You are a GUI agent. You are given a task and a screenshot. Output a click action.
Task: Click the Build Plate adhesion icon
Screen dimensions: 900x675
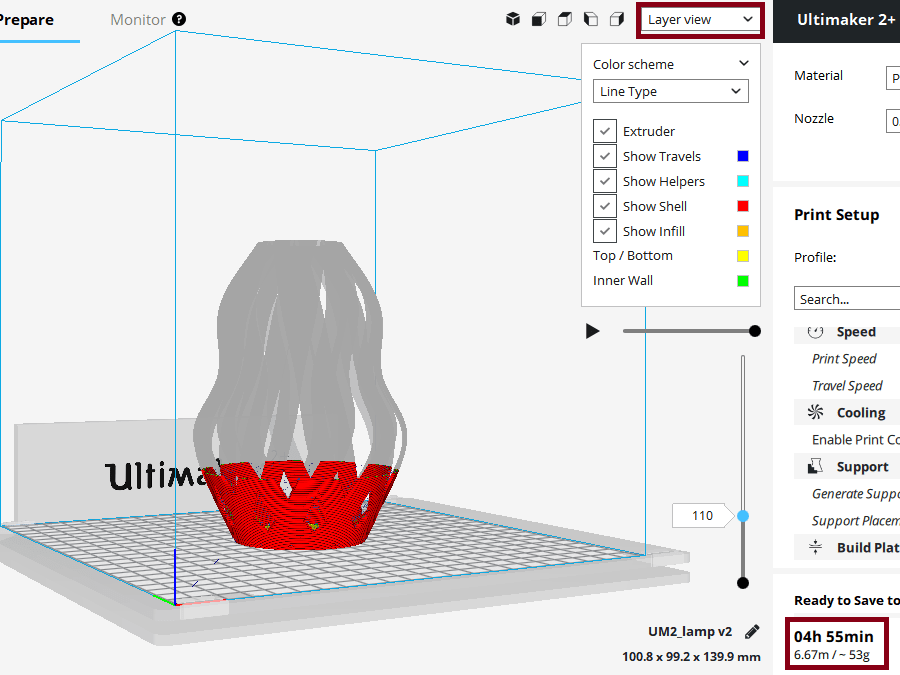[x=815, y=547]
